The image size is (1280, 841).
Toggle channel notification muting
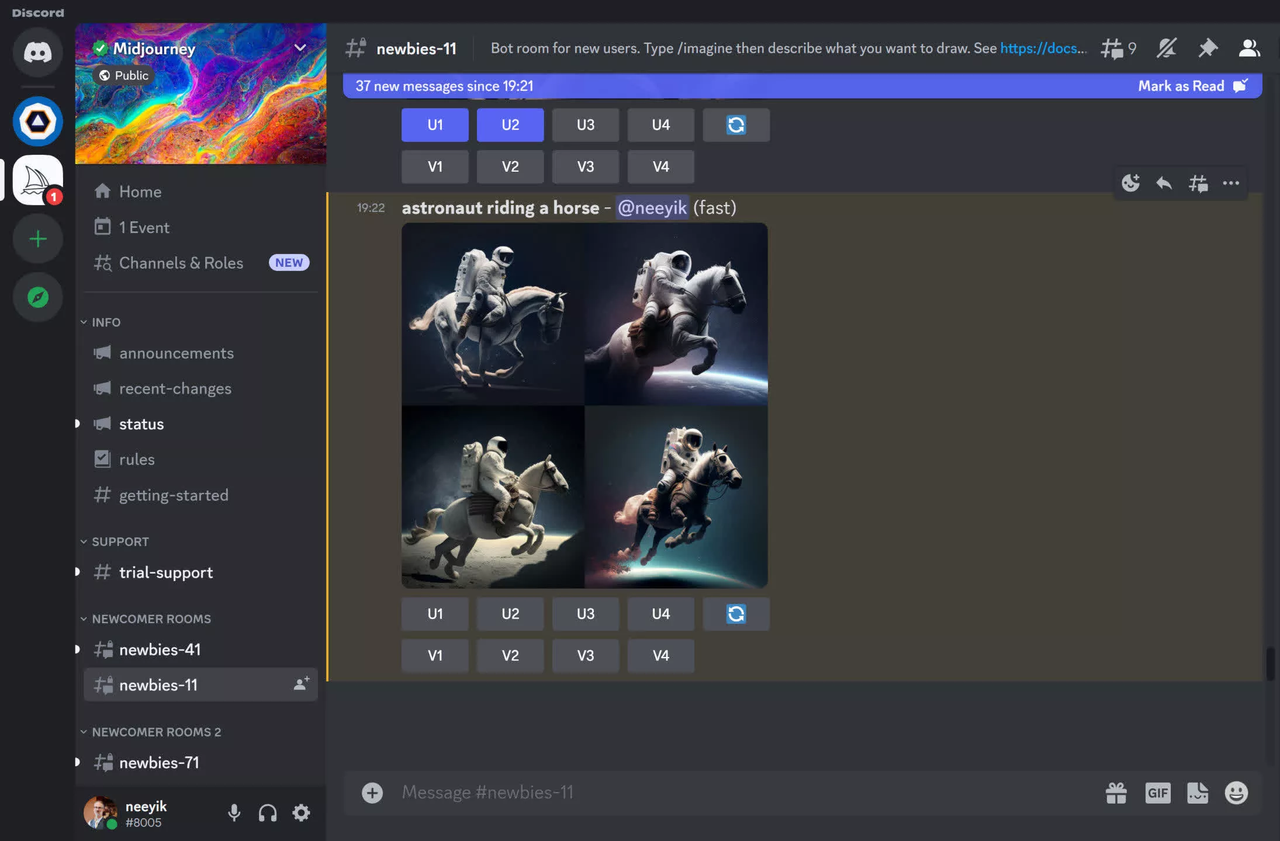[1166, 47]
